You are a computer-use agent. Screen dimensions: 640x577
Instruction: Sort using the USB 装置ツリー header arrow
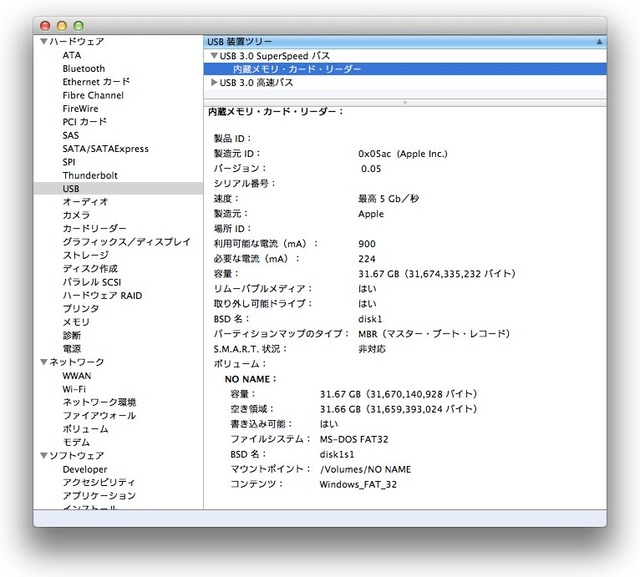coord(599,41)
